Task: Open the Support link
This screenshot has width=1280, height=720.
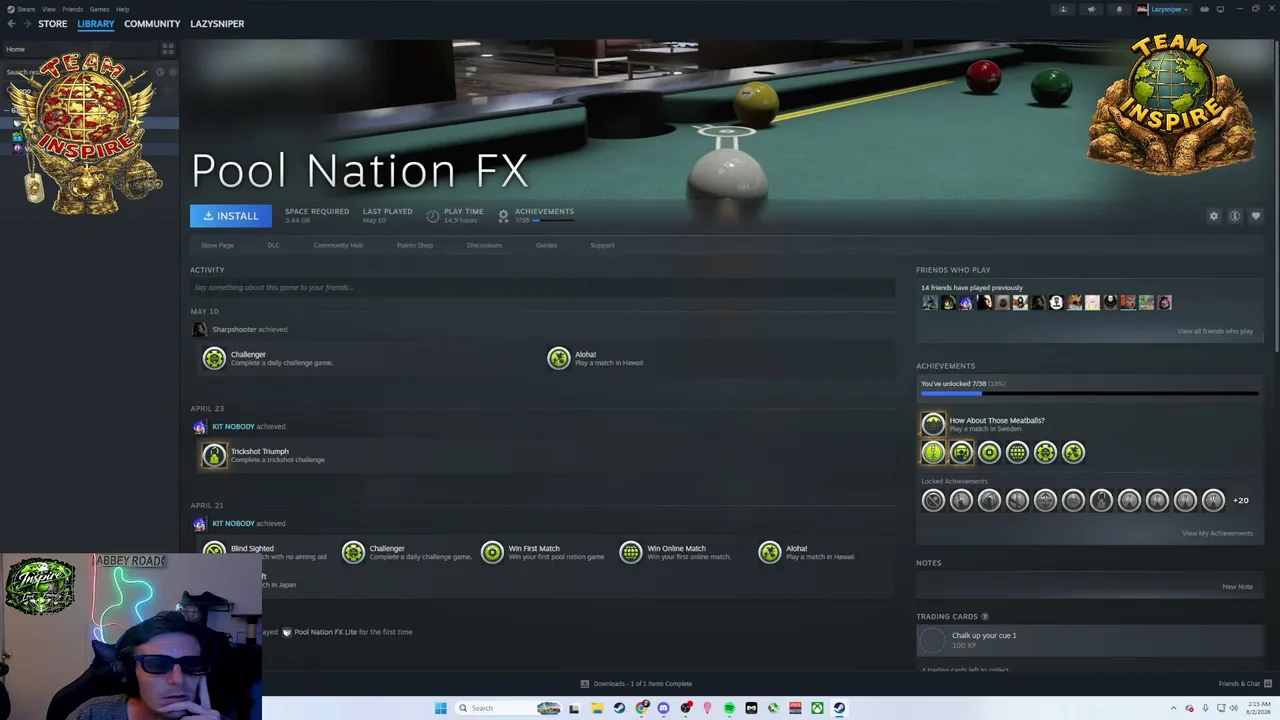Action: click(602, 245)
